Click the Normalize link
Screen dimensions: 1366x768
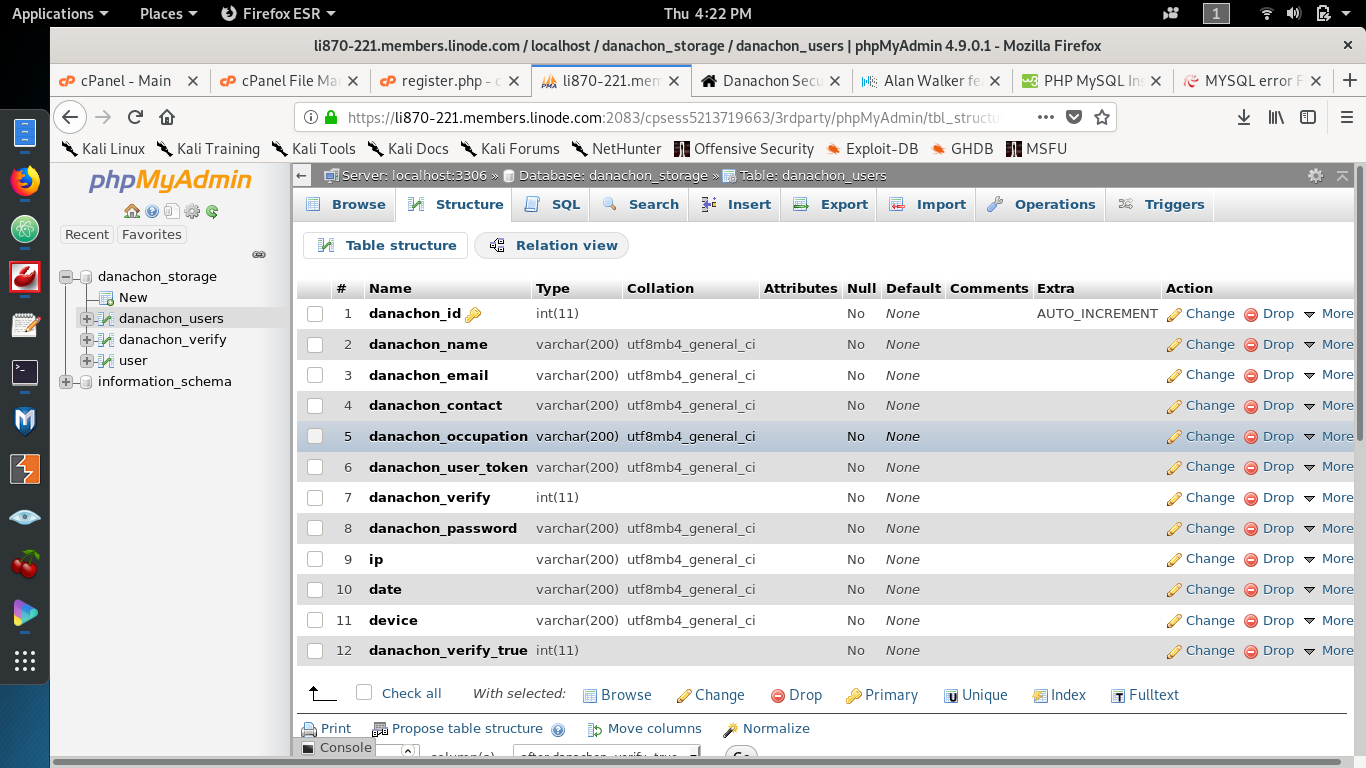(766, 729)
